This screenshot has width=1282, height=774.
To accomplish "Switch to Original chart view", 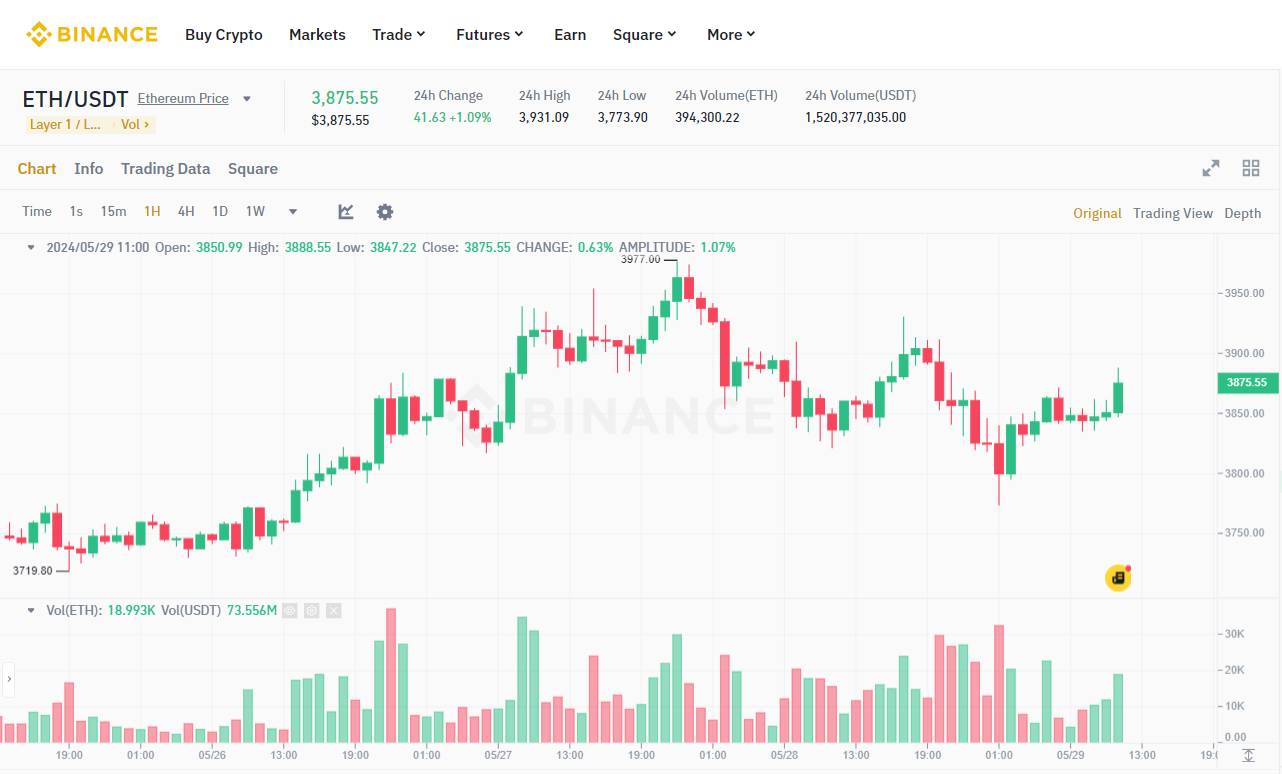I will (x=1097, y=213).
